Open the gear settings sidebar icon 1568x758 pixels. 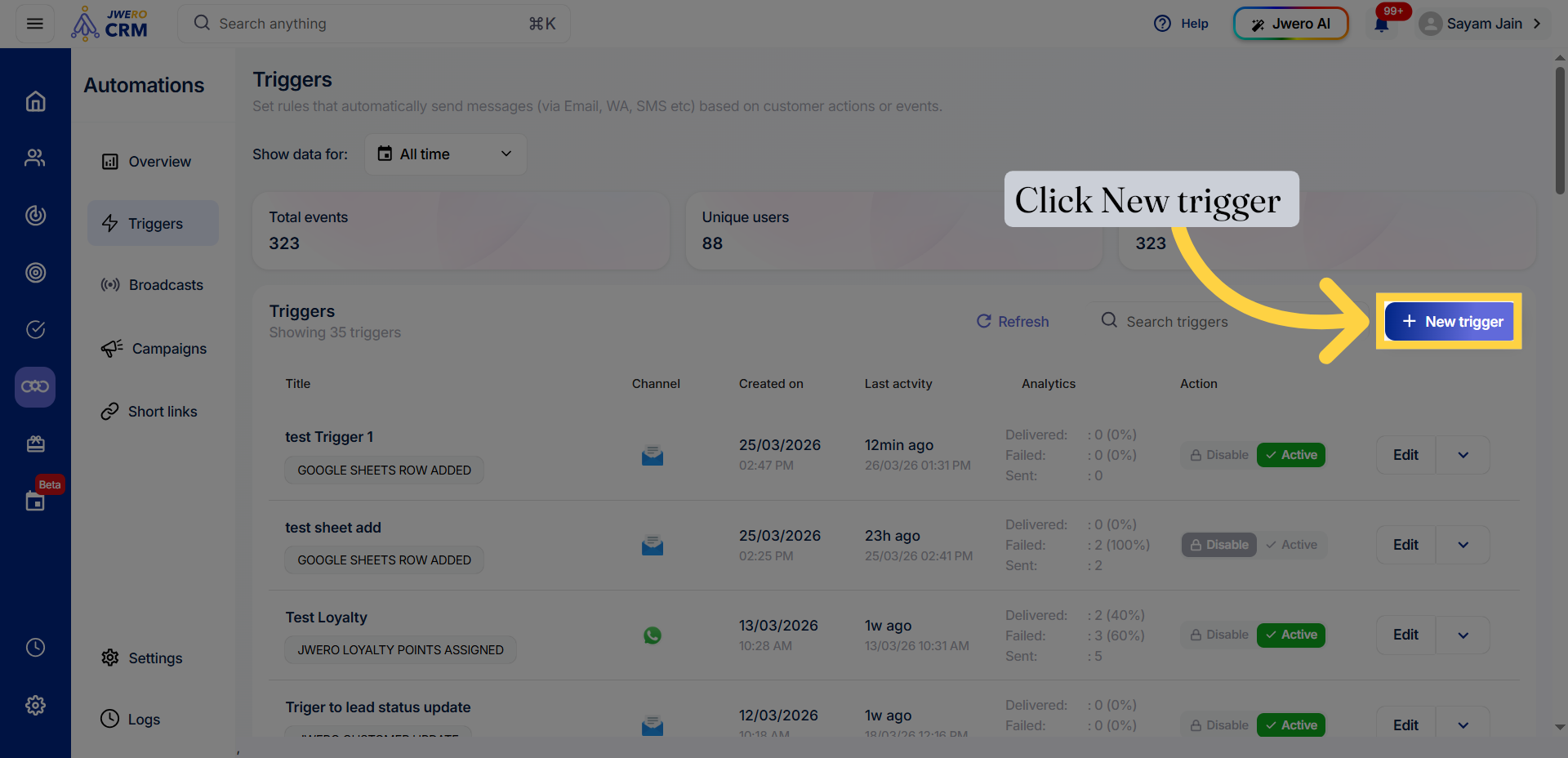click(35, 706)
